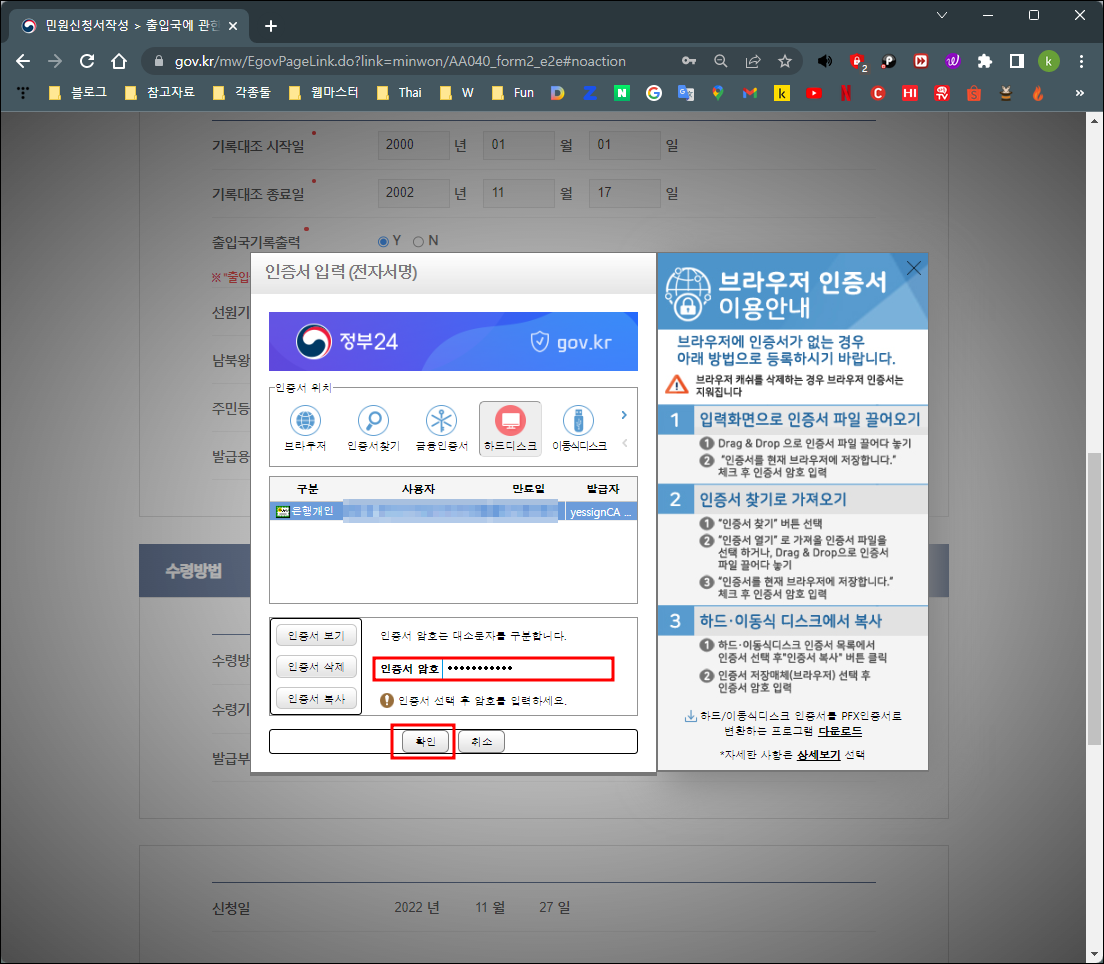This screenshot has width=1104, height=964.
Task: Open a new browser tab
Action: tap(270, 26)
